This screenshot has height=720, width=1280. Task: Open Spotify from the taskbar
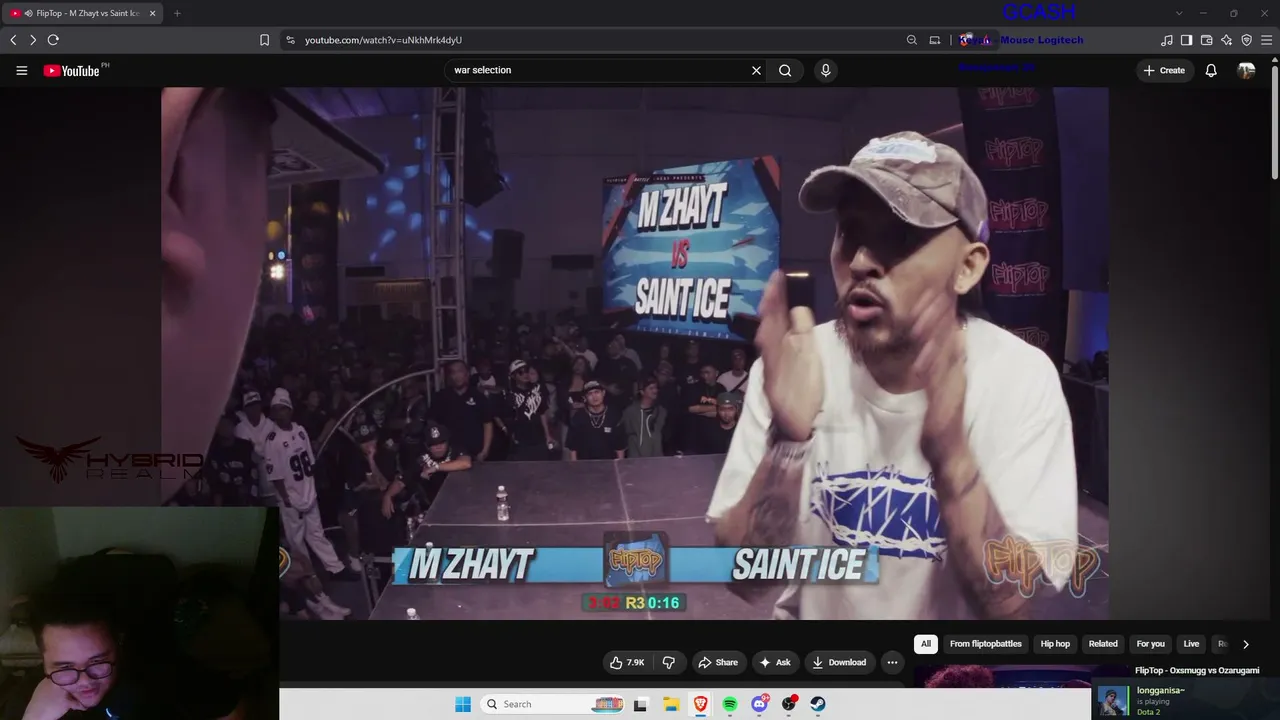[x=730, y=704]
